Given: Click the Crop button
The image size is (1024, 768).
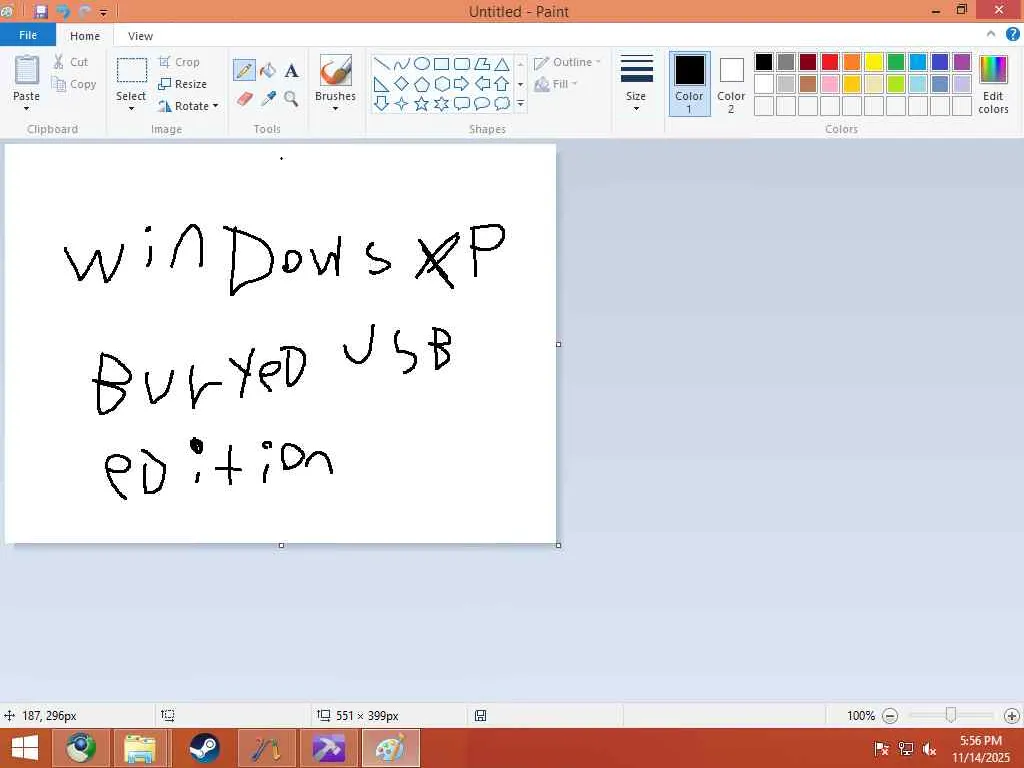Looking at the screenshot, I should 179,62.
